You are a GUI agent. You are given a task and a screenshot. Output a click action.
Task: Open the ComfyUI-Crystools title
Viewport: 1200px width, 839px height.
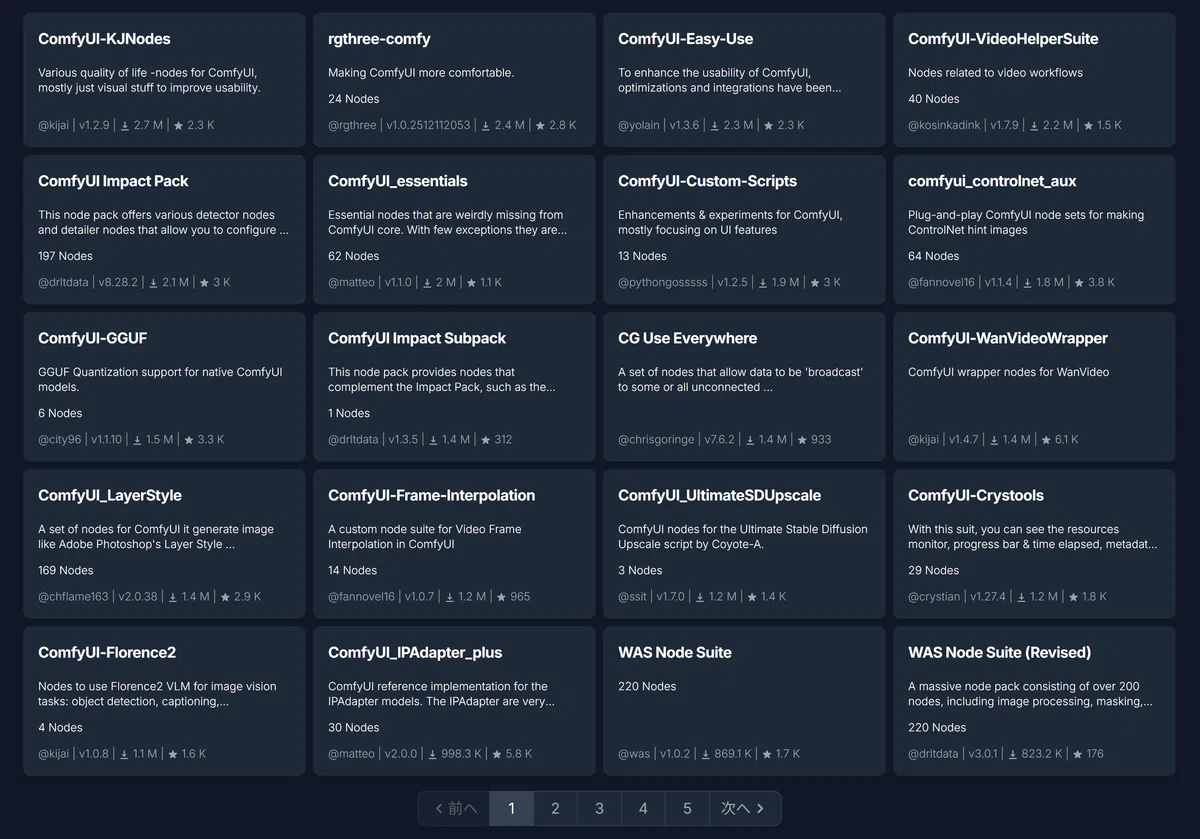point(976,495)
